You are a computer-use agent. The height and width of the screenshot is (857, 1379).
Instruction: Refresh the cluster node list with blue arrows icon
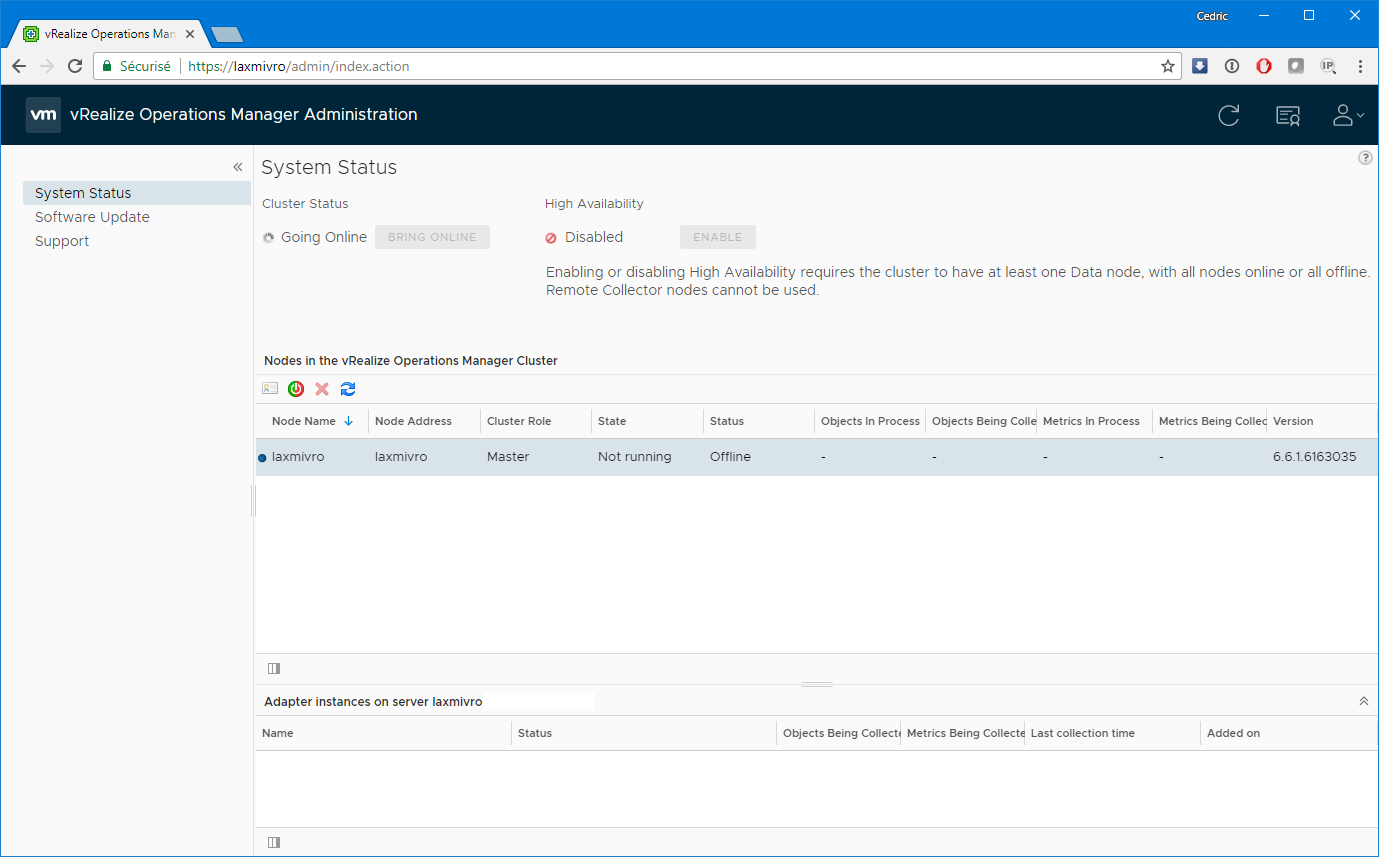tap(348, 389)
